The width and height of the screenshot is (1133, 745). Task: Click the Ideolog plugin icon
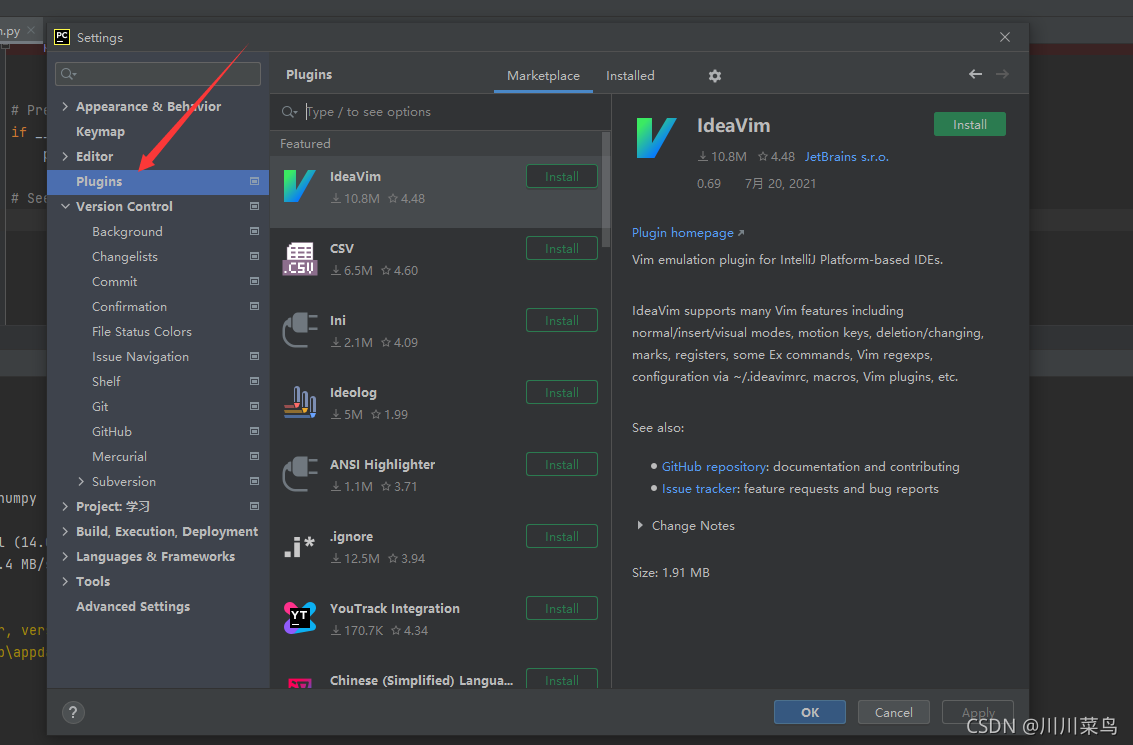[x=299, y=402]
